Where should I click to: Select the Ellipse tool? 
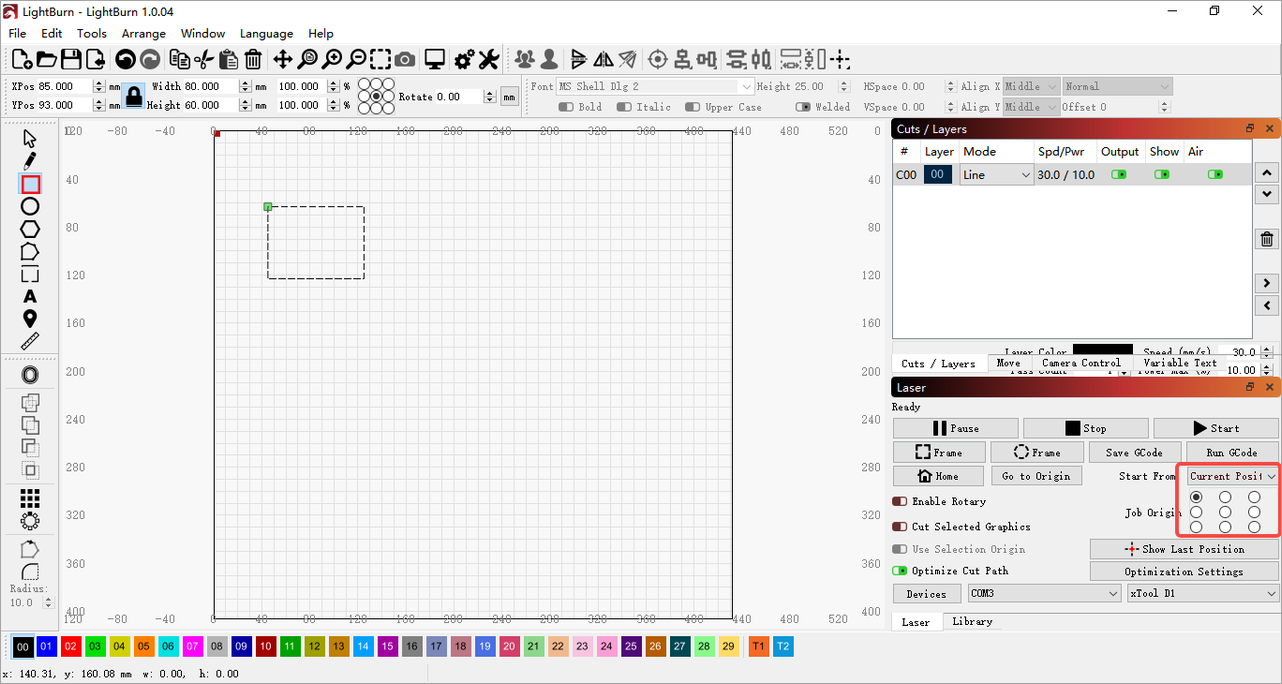pyautogui.click(x=30, y=206)
